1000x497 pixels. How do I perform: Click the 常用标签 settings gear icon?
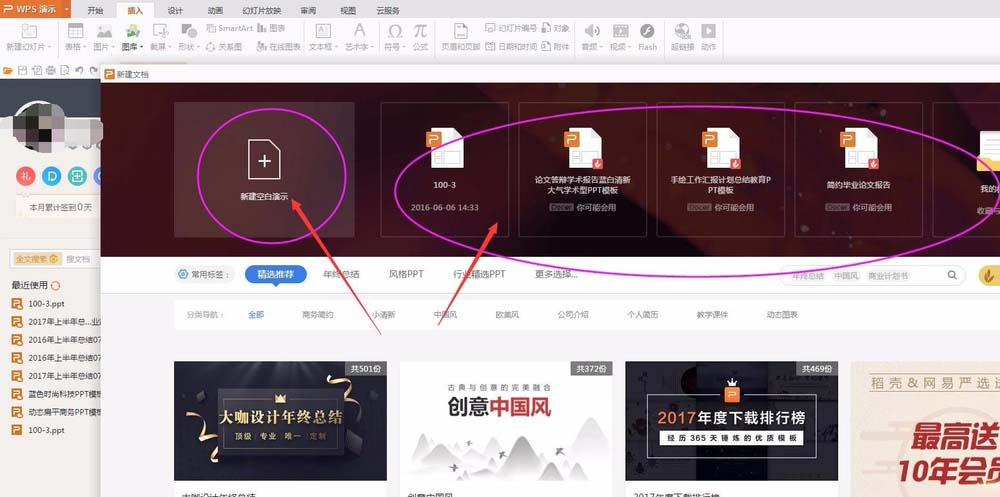[x=183, y=274]
